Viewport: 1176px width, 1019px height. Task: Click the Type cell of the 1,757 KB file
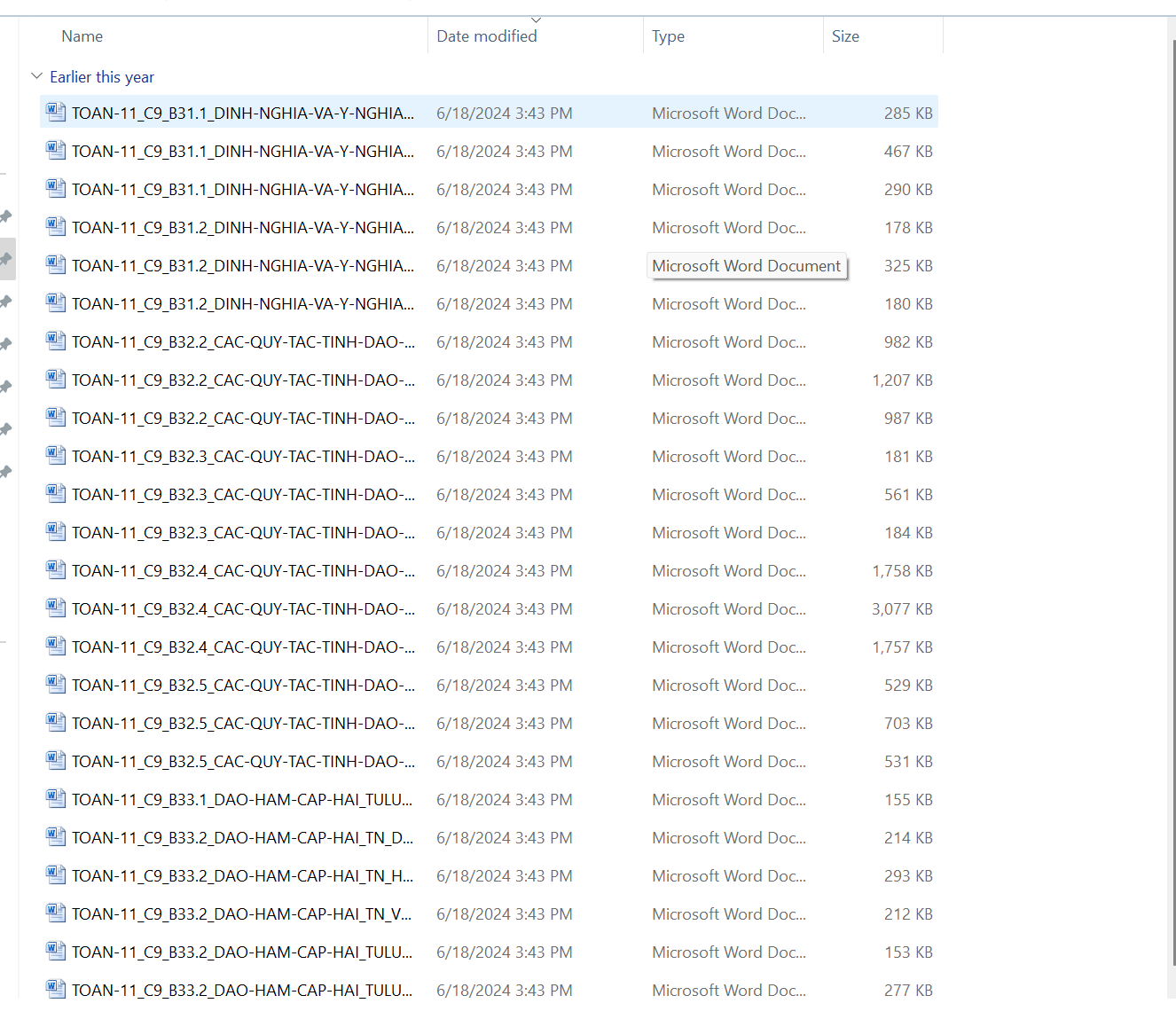coord(729,647)
